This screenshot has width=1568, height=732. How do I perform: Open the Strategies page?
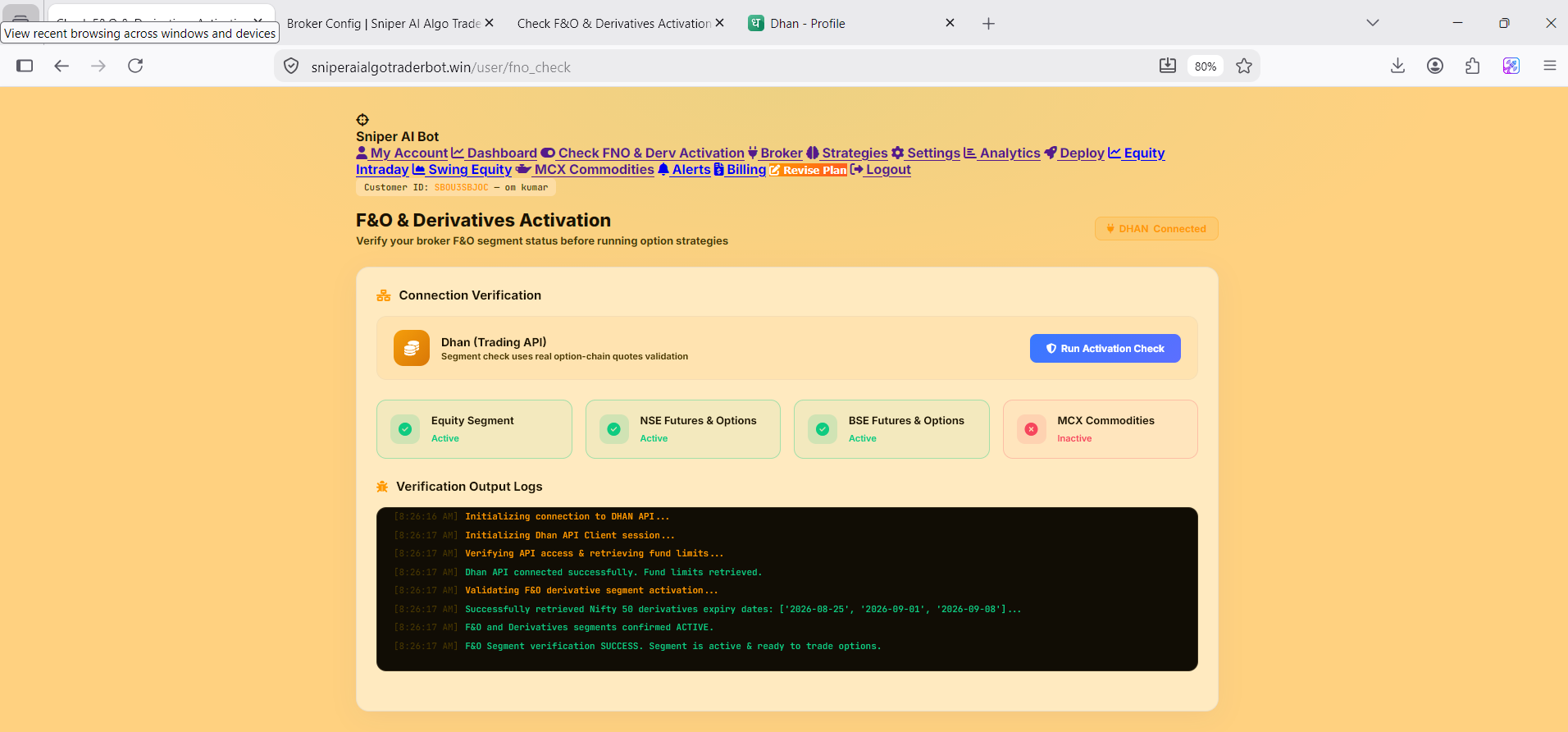pyautogui.click(x=847, y=153)
